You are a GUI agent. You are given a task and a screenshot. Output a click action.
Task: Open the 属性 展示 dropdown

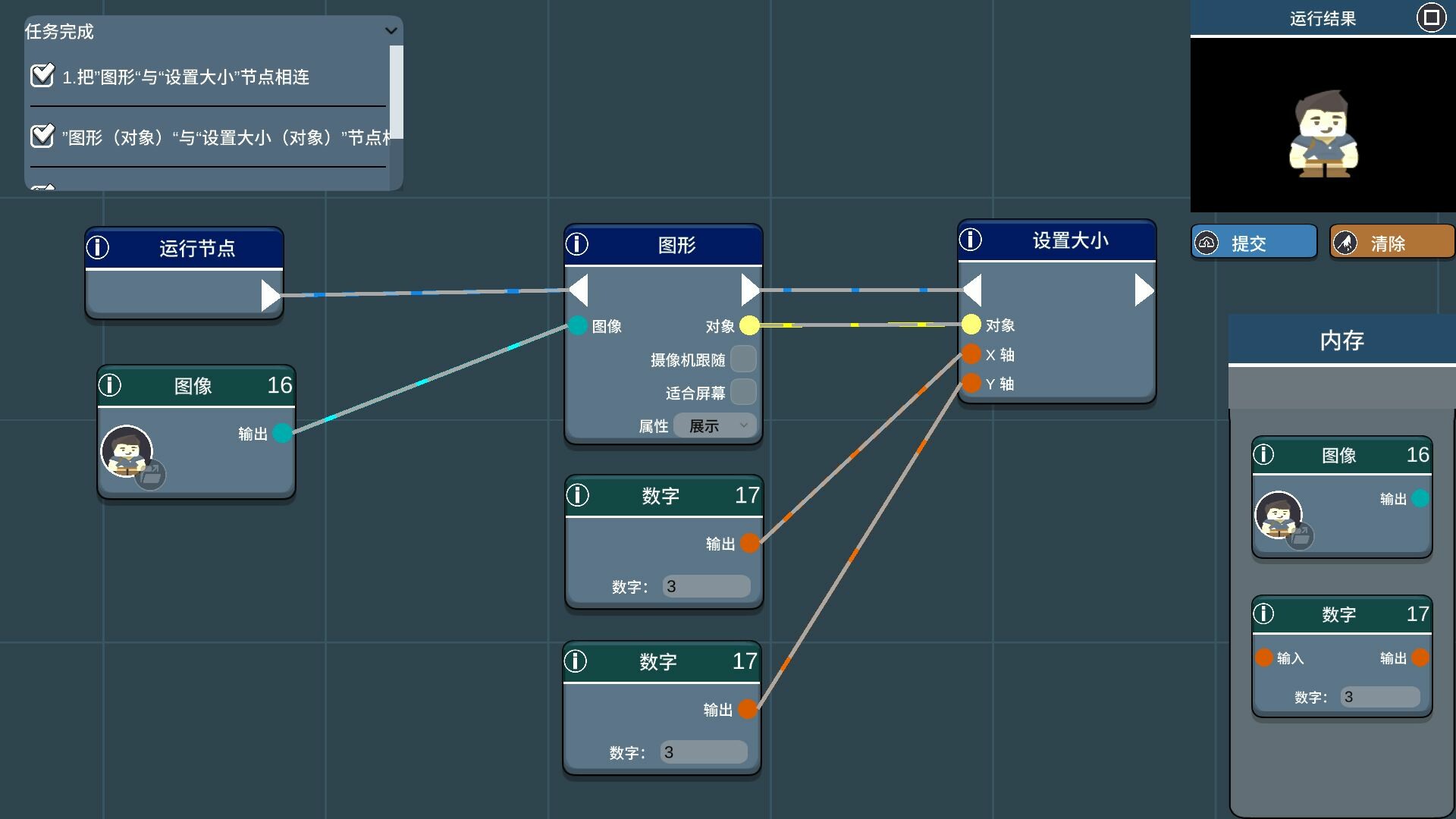tap(716, 425)
